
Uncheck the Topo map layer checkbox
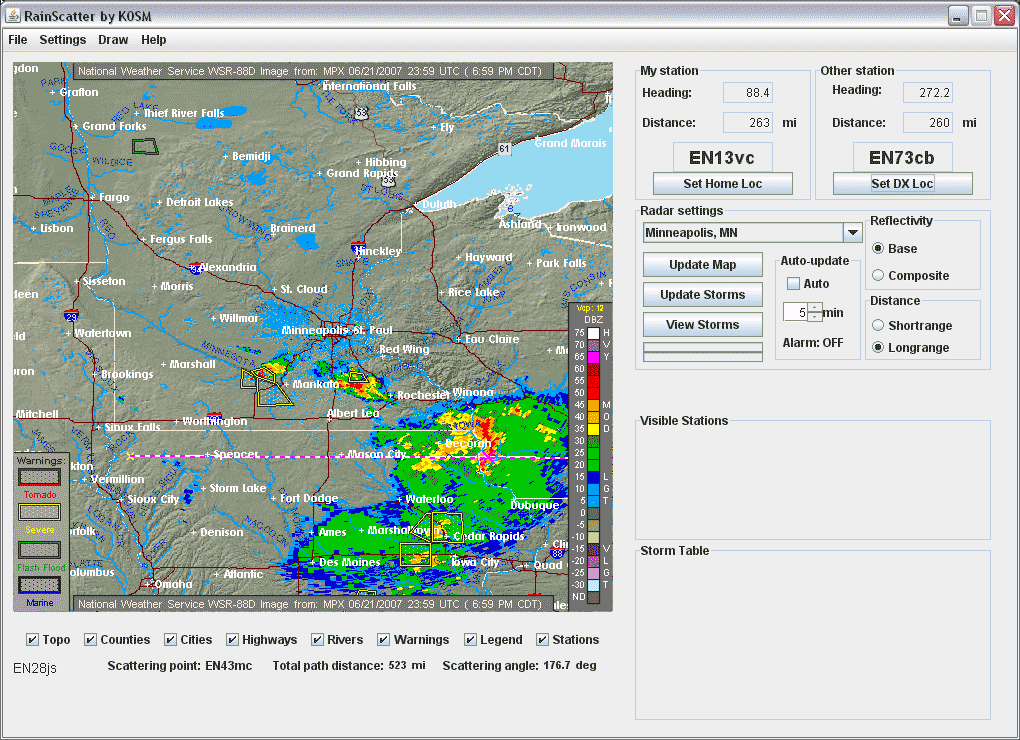coord(32,640)
